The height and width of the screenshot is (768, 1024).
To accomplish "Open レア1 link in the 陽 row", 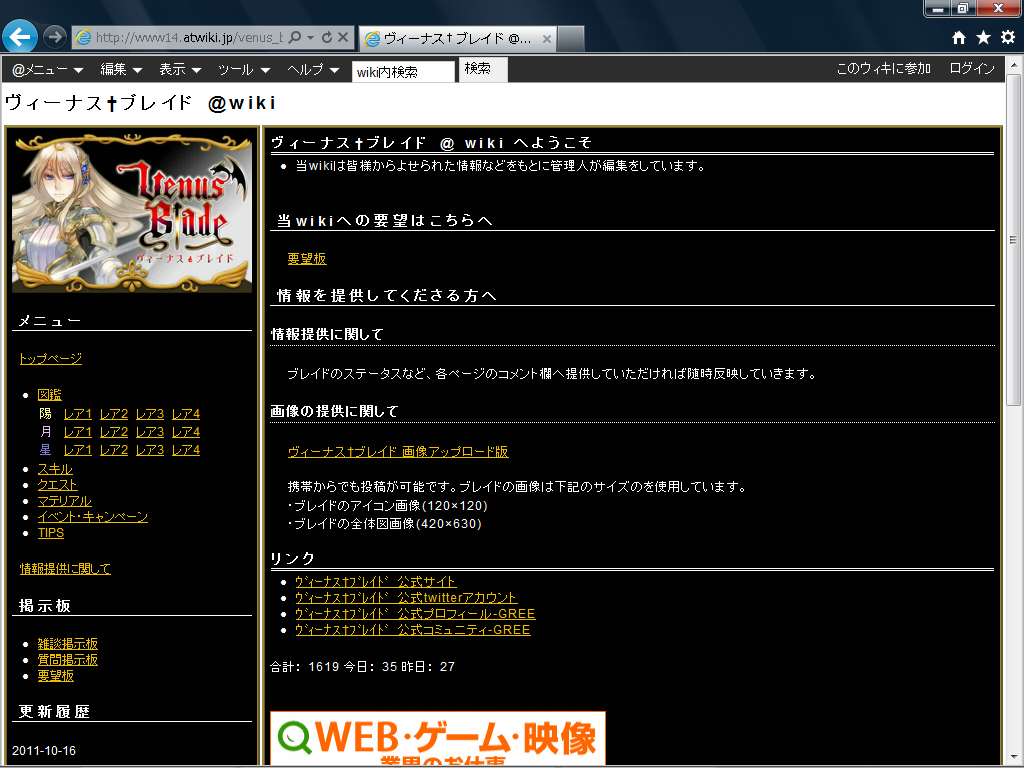I will pos(78,414).
